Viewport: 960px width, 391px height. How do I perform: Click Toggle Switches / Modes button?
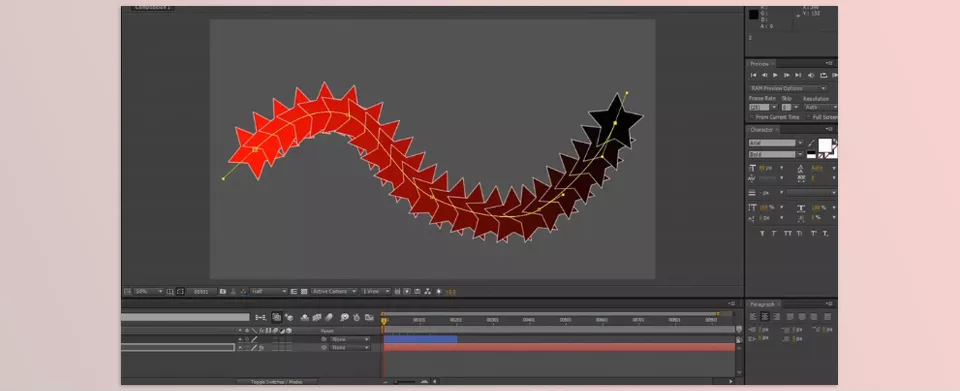(x=277, y=382)
